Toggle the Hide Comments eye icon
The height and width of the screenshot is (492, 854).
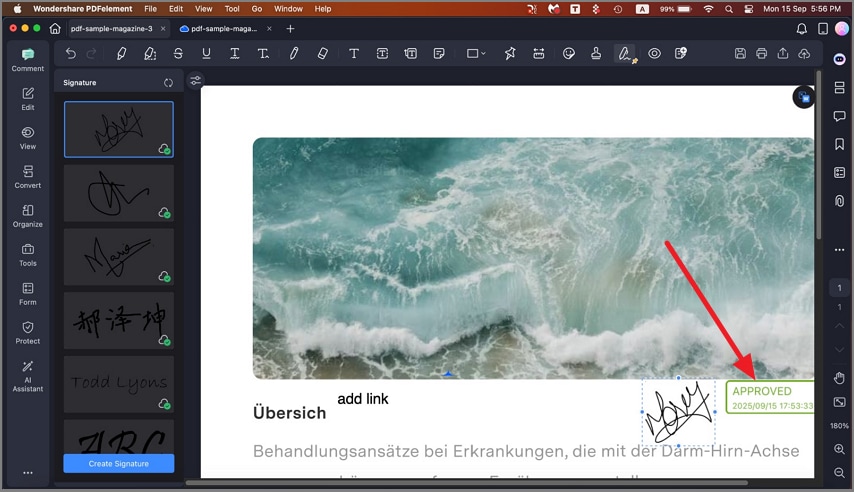pos(654,53)
